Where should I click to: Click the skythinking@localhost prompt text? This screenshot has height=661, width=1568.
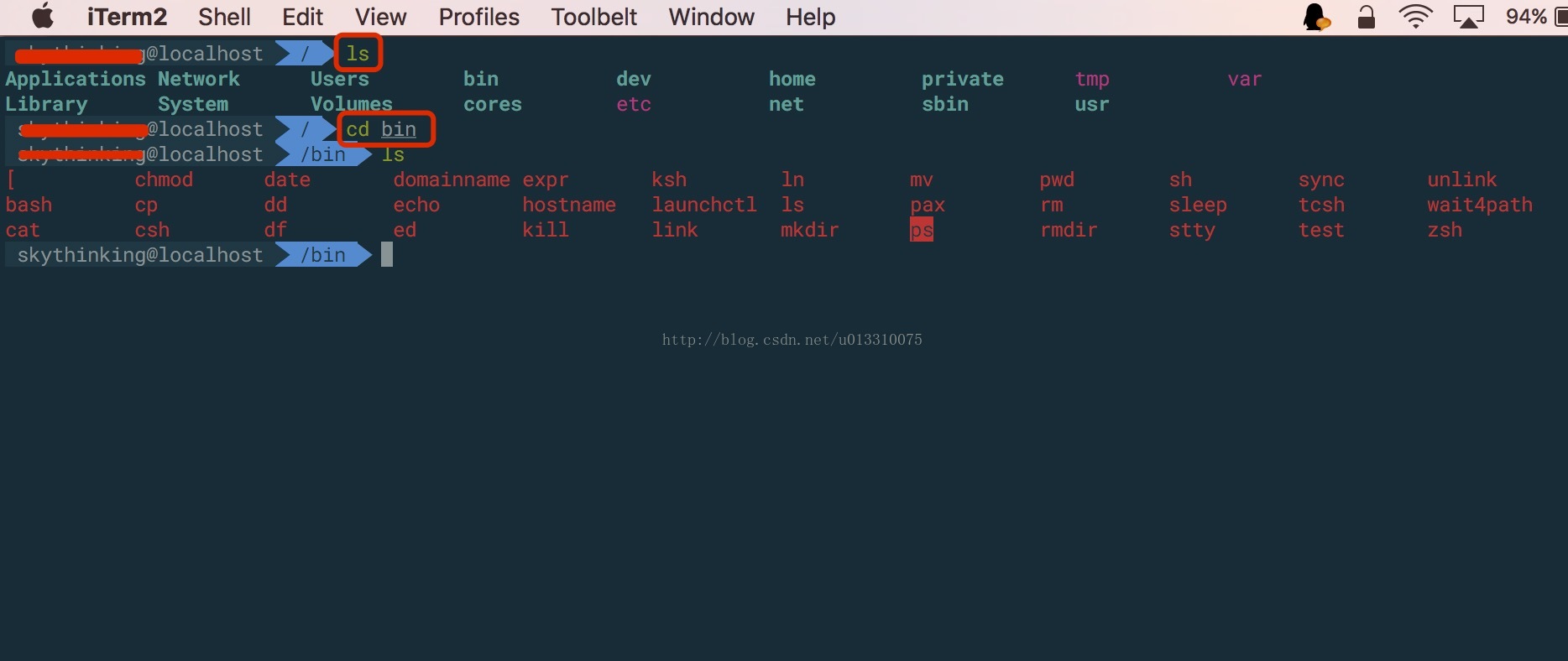140,255
